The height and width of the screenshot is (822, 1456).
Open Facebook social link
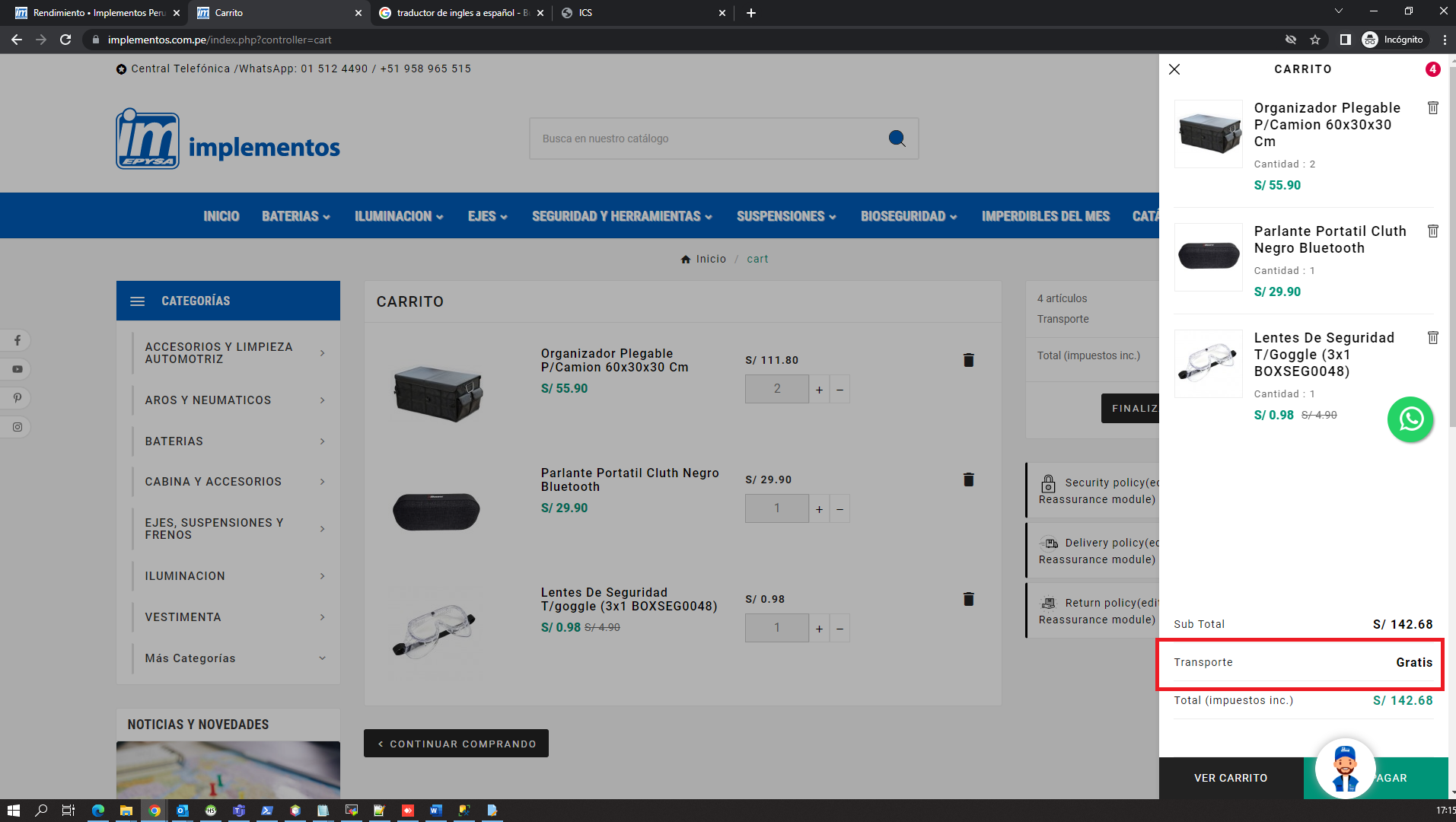point(17,340)
